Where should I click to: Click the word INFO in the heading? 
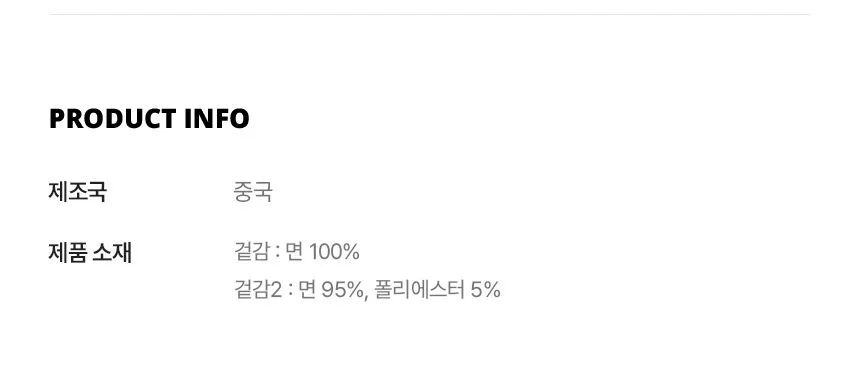pos(217,119)
